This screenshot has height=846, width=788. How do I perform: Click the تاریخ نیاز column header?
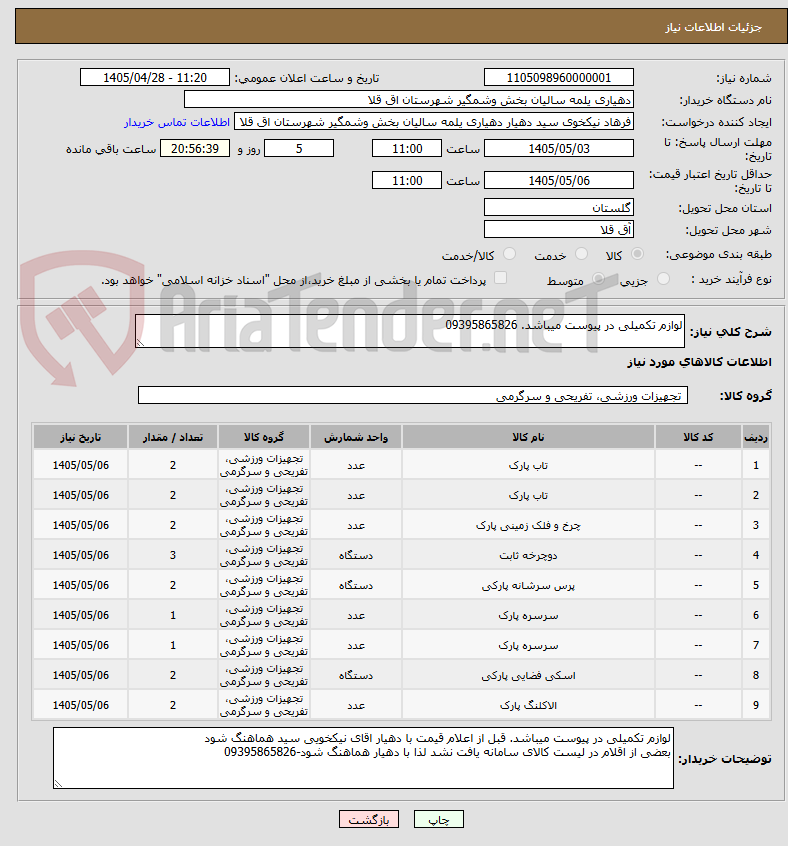(x=80, y=437)
